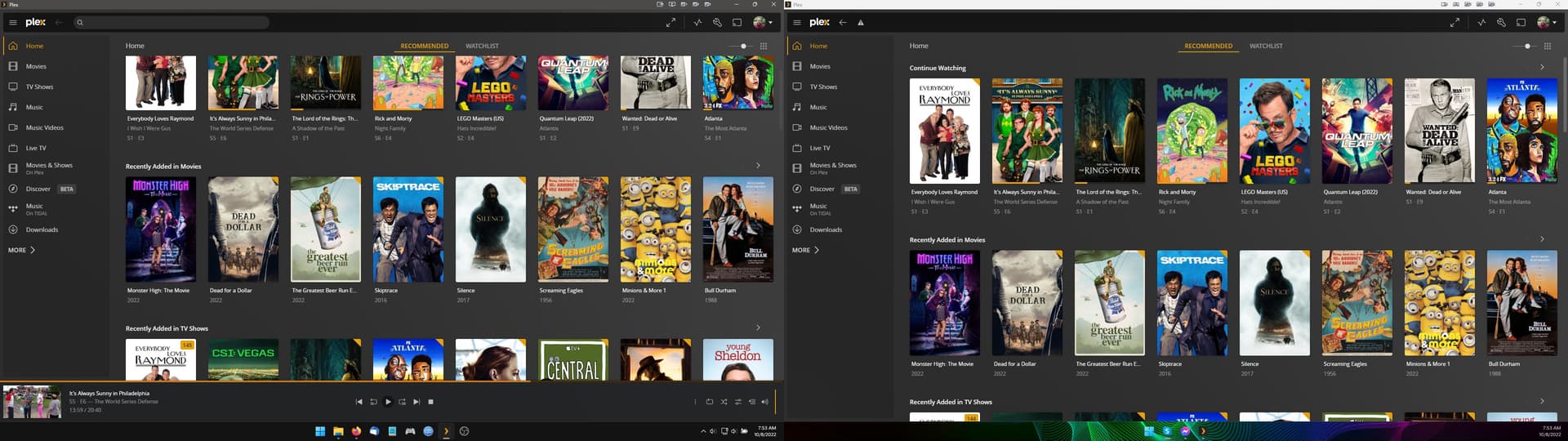Open the hamburger menu in left Plex window
1568x441 pixels.
point(12,23)
